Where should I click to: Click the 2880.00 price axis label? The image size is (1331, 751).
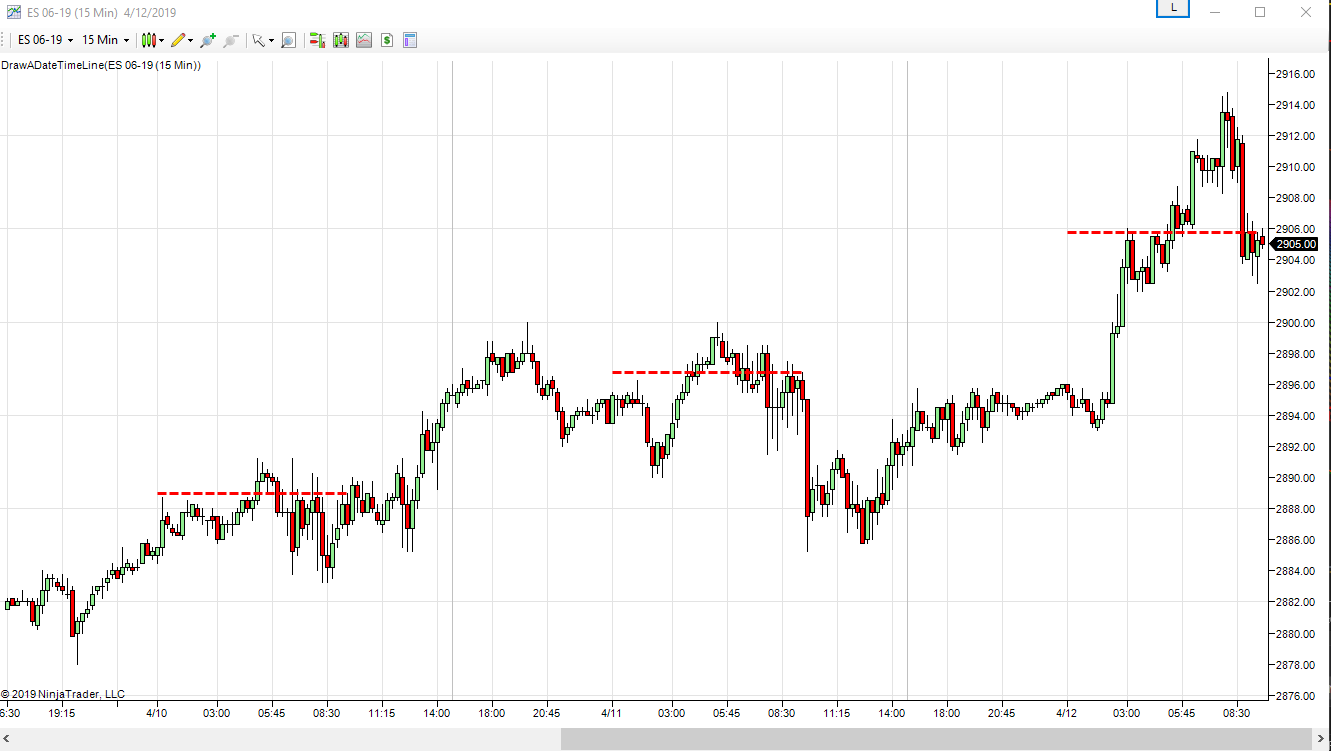pos(1296,634)
